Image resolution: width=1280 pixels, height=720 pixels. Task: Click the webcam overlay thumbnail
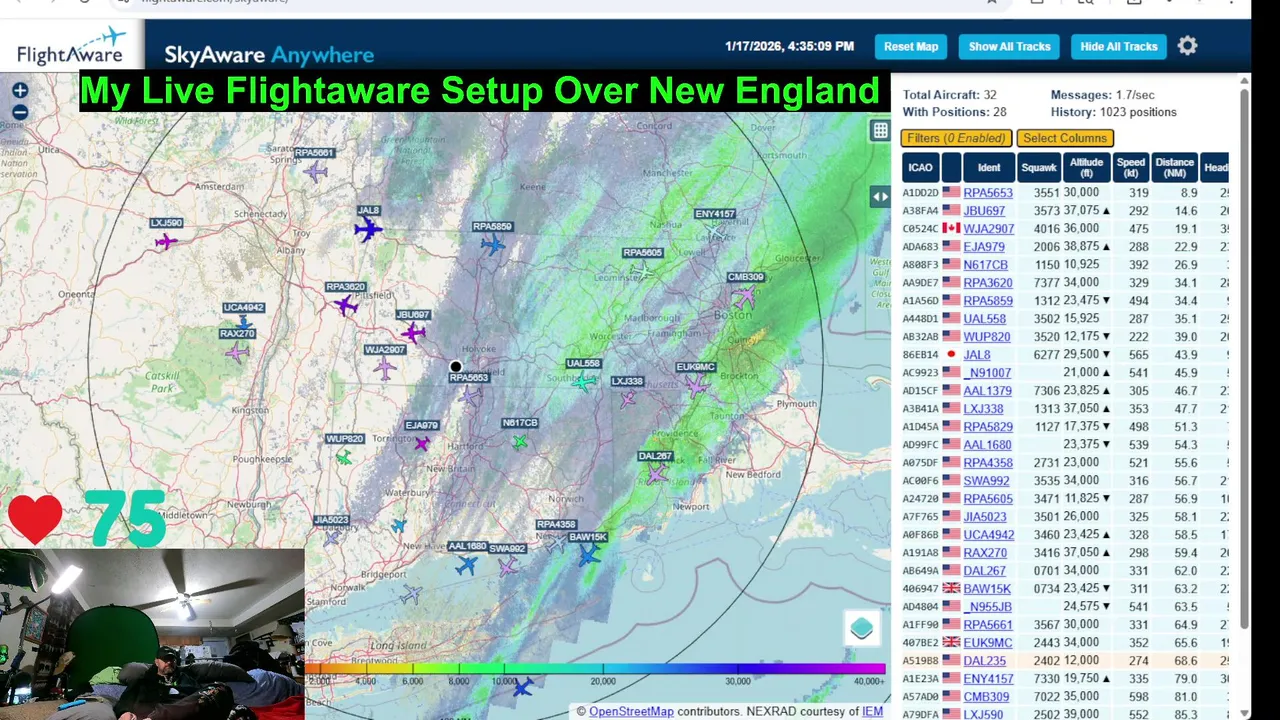(x=152, y=634)
